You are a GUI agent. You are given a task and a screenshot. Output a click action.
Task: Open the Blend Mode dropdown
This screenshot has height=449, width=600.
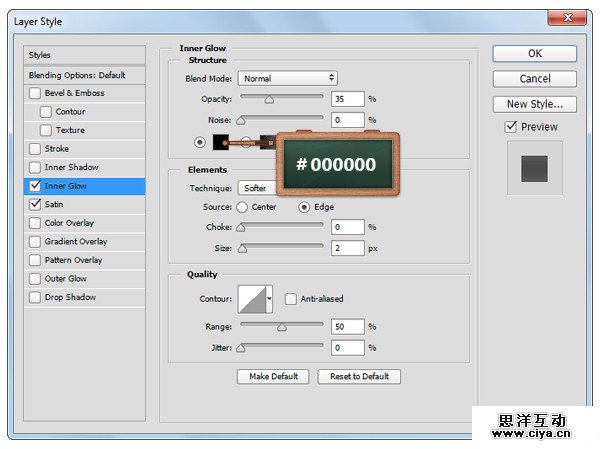[x=287, y=78]
